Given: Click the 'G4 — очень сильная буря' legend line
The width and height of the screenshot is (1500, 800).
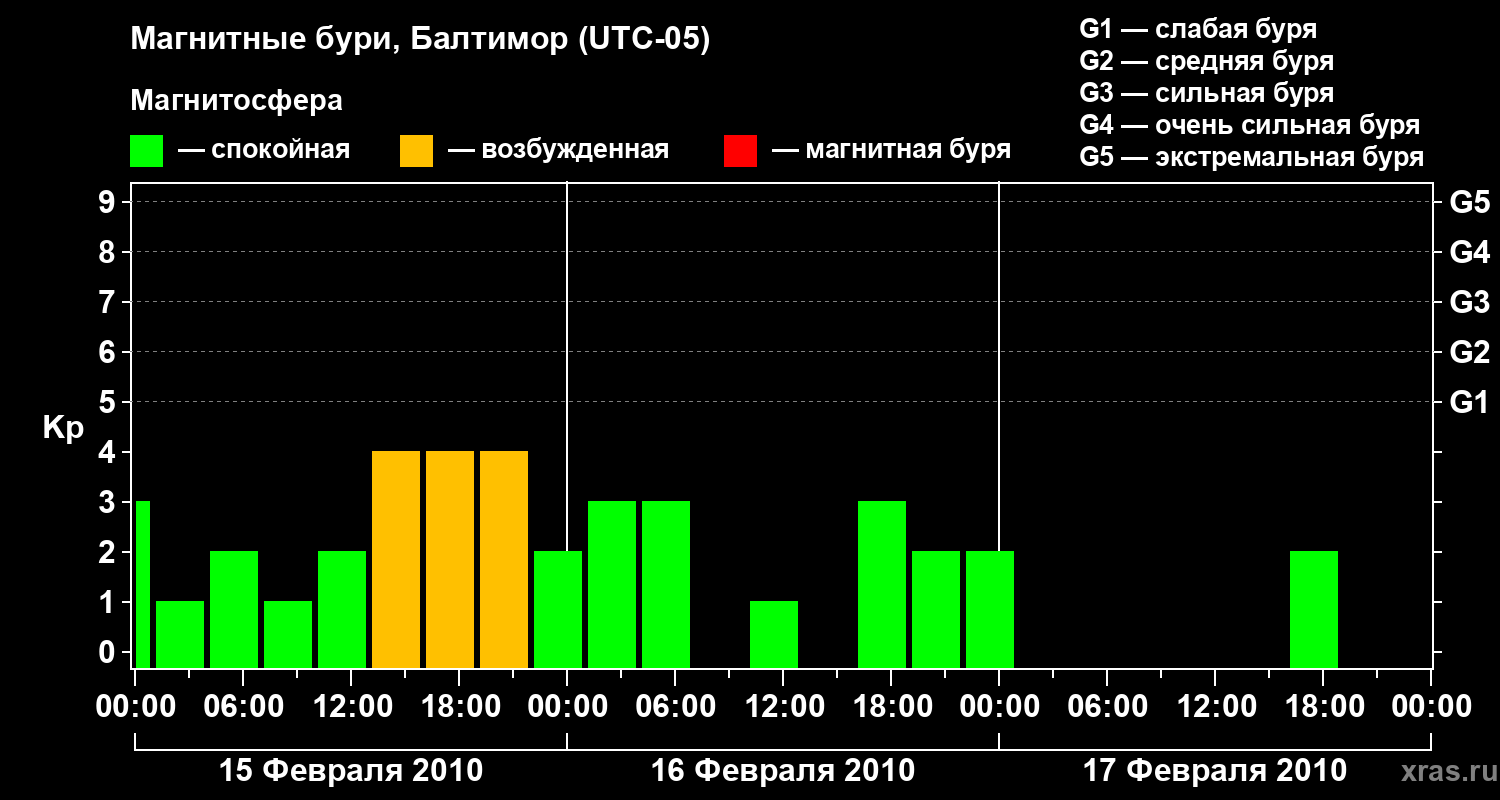Looking at the screenshot, I should coord(1249,125).
